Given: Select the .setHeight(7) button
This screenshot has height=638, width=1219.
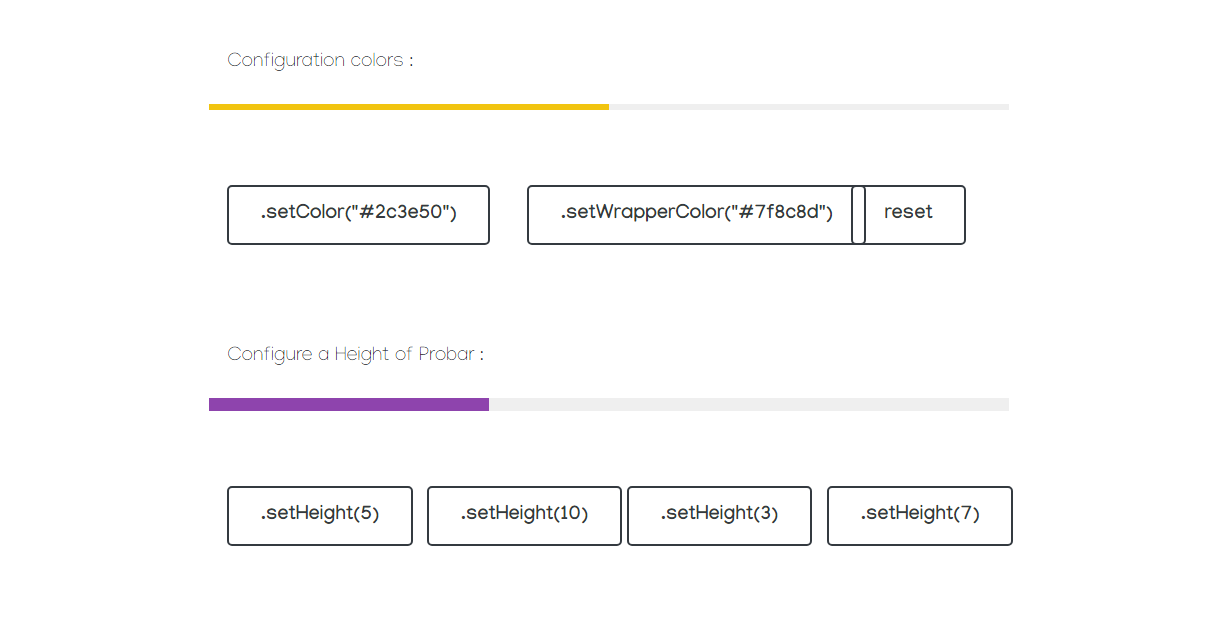Looking at the screenshot, I should pyautogui.click(x=920, y=515).
